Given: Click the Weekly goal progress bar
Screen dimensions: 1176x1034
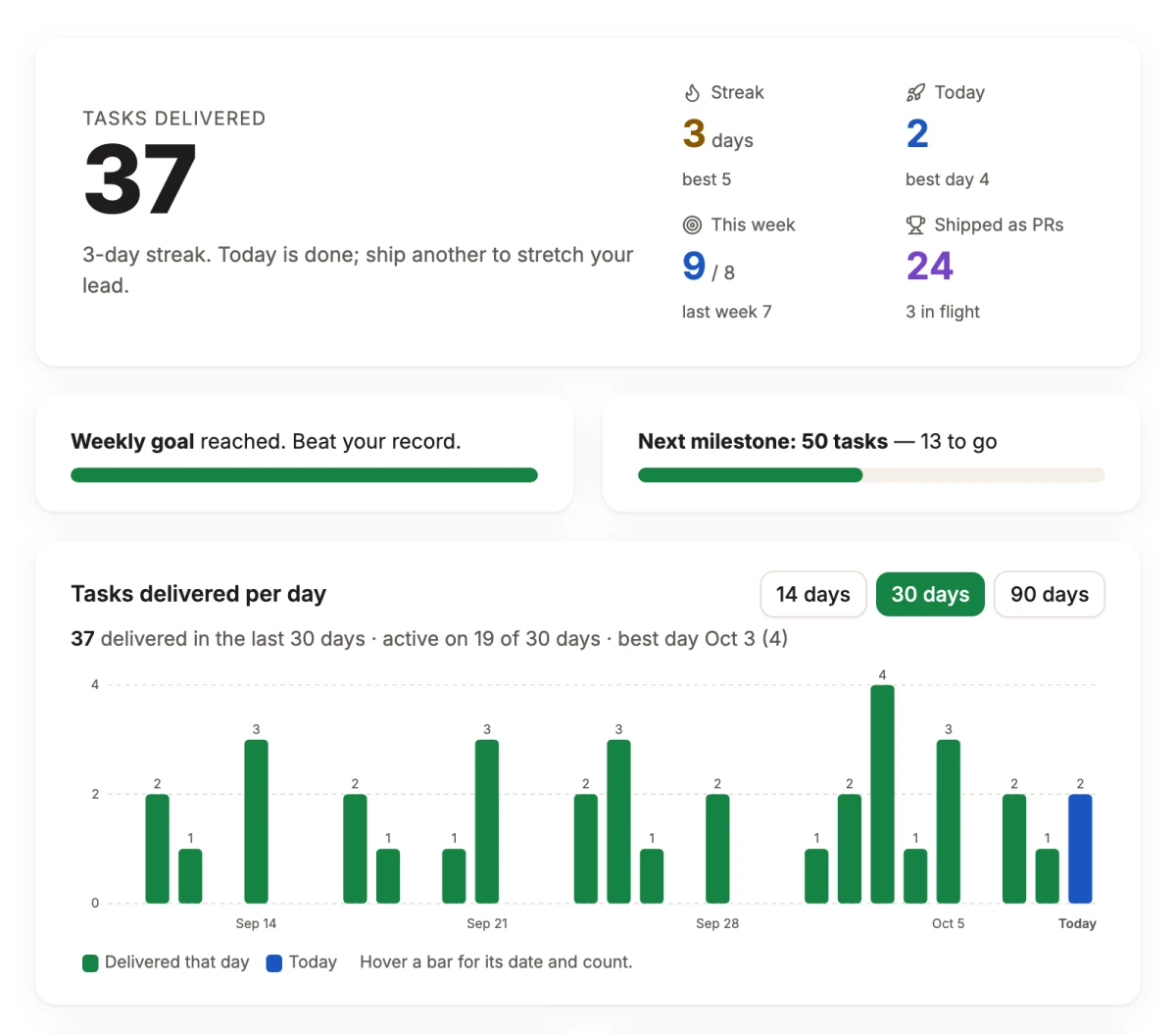Looking at the screenshot, I should [304, 475].
